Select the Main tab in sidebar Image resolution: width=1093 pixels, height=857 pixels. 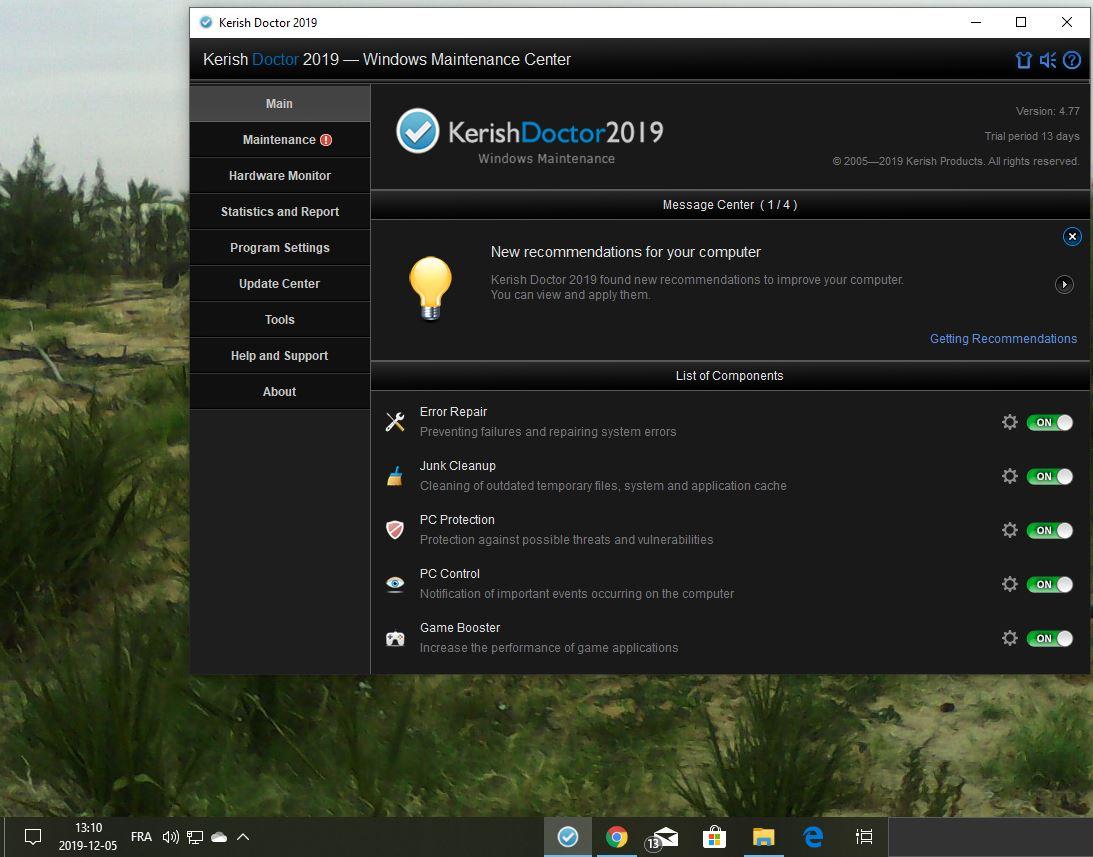(x=280, y=103)
